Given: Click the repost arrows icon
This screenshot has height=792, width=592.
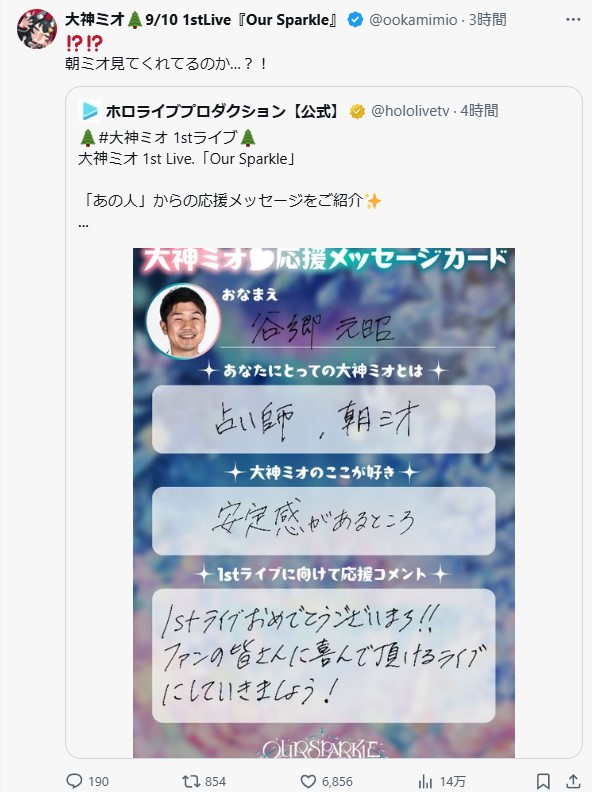Looking at the screenshot, I should point(191,781).
